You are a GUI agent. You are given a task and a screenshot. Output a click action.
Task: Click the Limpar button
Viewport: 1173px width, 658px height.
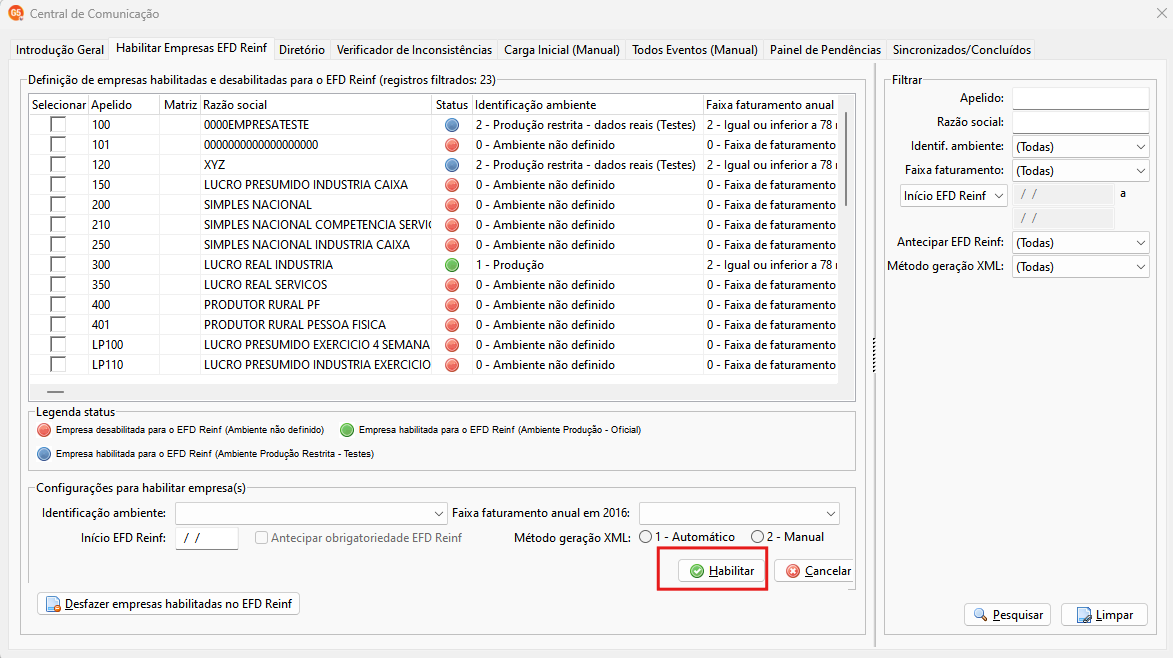1104,615
